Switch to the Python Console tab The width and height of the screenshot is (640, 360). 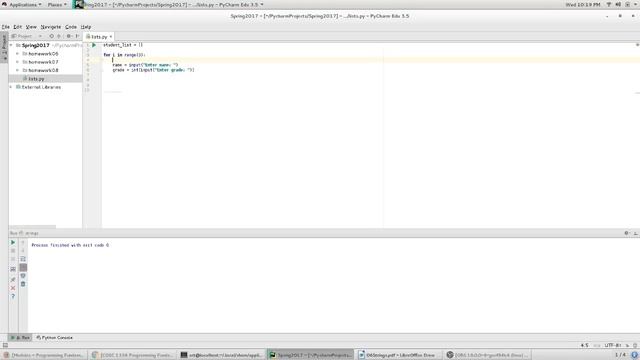point(55,338)
